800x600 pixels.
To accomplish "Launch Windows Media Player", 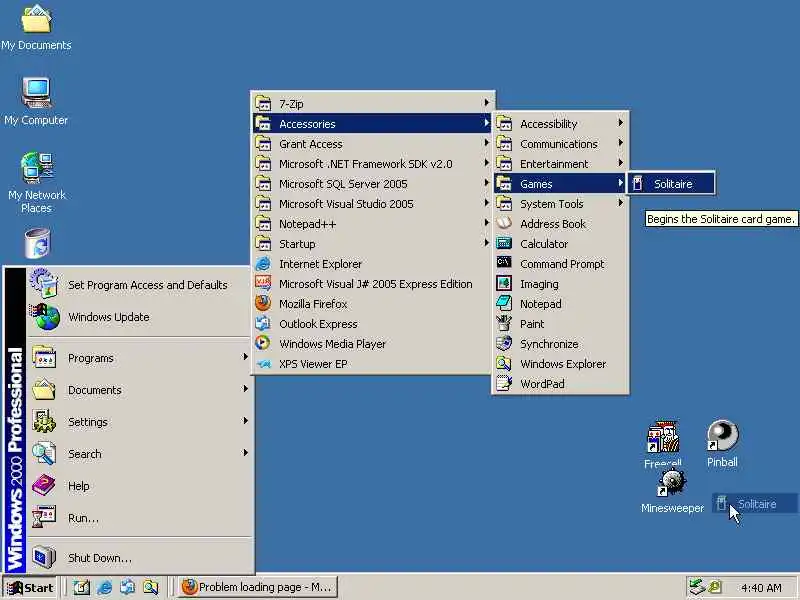I will point(372,344).
